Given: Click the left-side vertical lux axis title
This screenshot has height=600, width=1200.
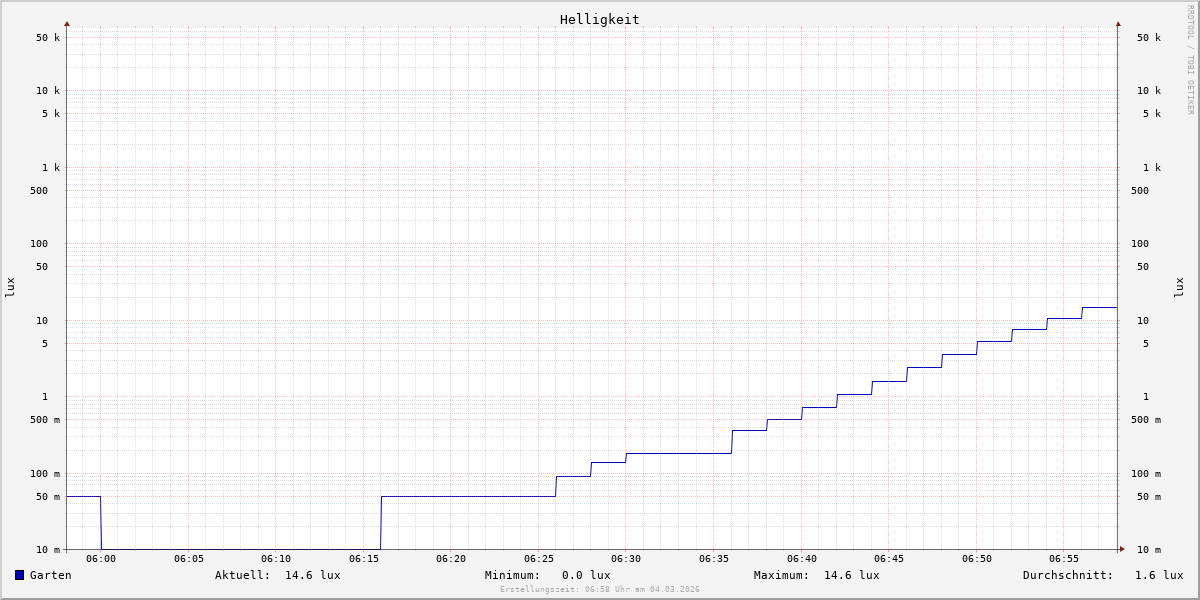Looking at the screenshot, I should (x=10, y=287).
